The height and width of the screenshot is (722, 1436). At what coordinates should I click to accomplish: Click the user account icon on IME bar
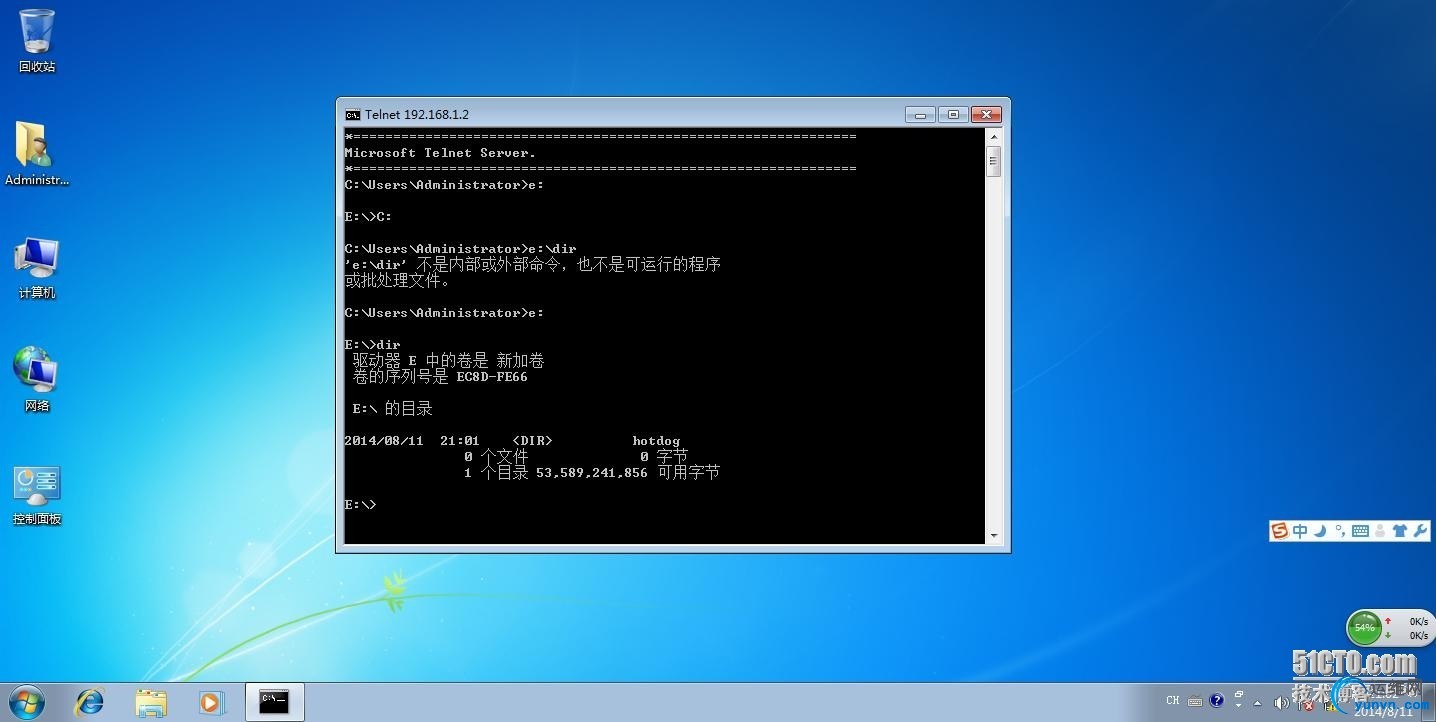tap(1381, 531)
